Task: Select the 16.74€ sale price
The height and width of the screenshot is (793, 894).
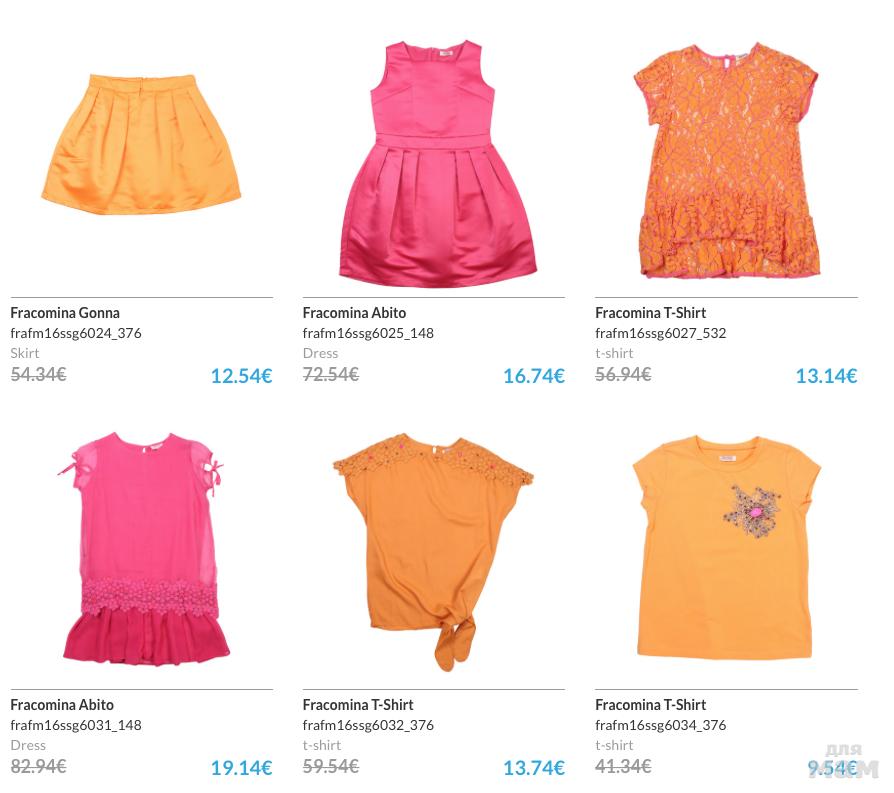Action: pos(534,376)
